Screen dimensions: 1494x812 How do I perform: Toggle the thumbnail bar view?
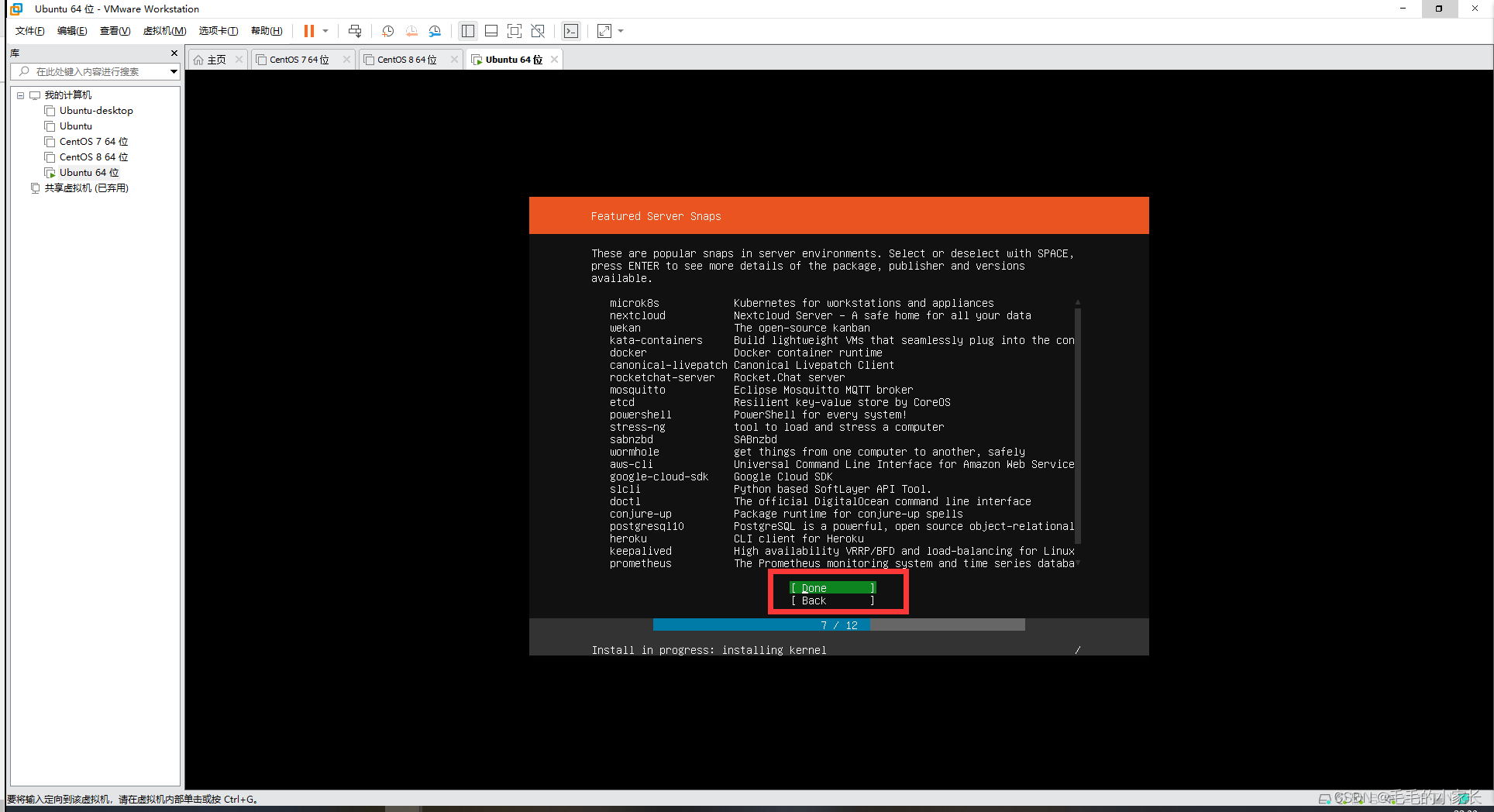click(491, 31)
